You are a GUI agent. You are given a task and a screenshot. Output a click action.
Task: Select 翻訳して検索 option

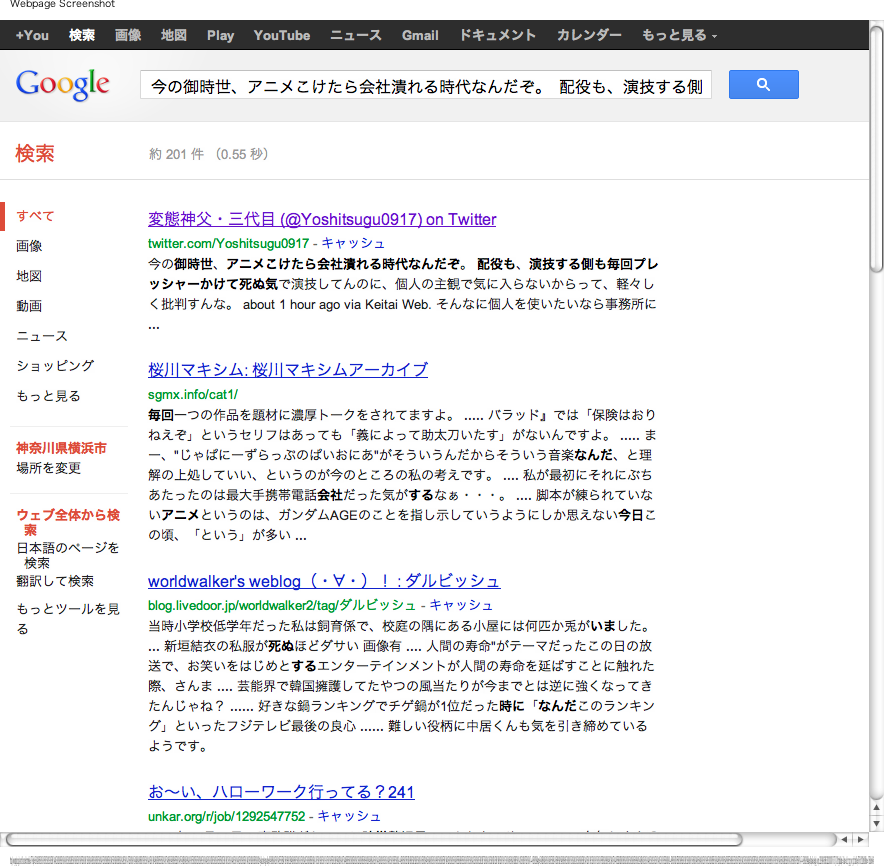pyautogui.click(x=55, y=581)
